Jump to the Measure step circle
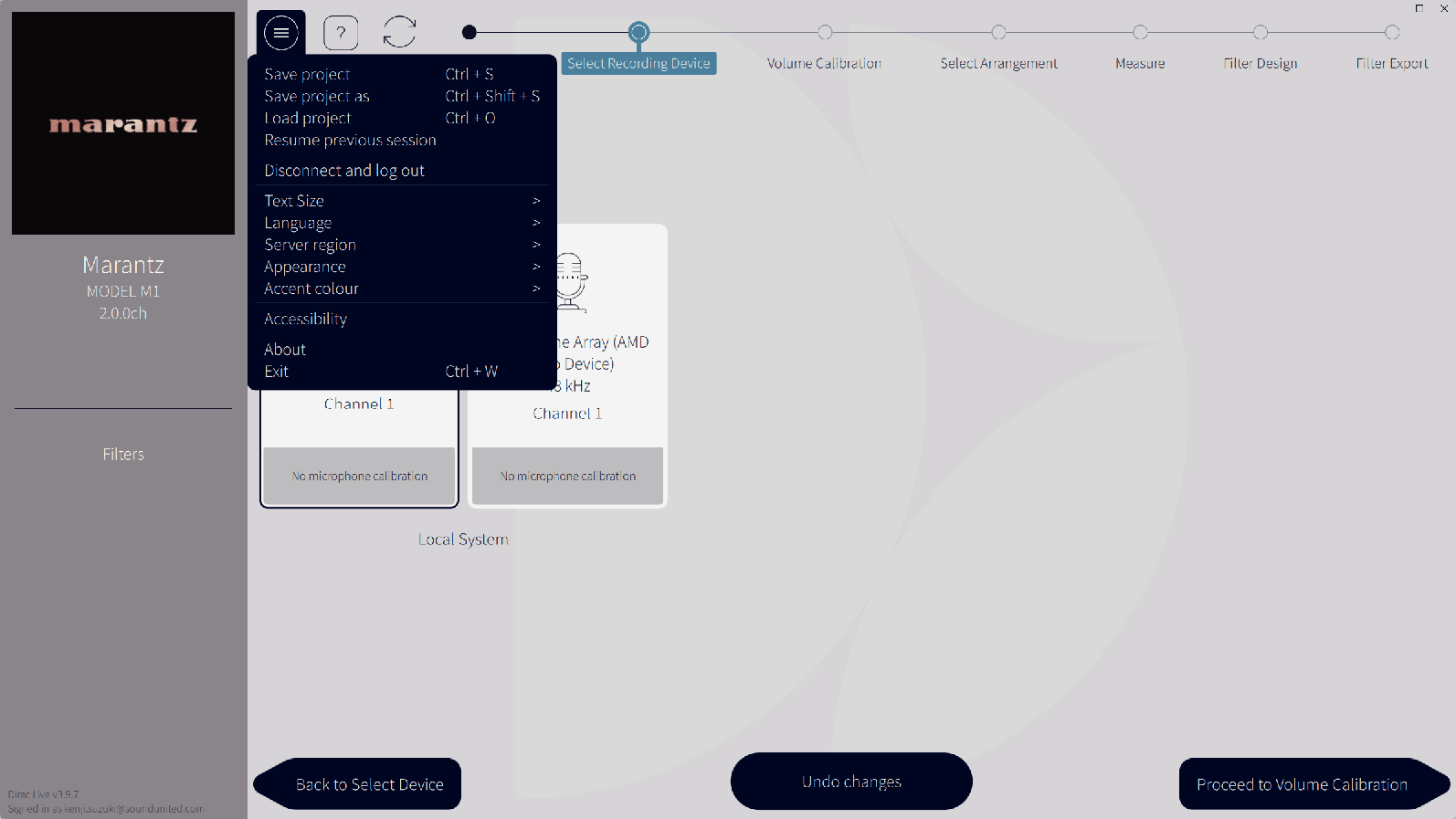 coord(1140,32)
